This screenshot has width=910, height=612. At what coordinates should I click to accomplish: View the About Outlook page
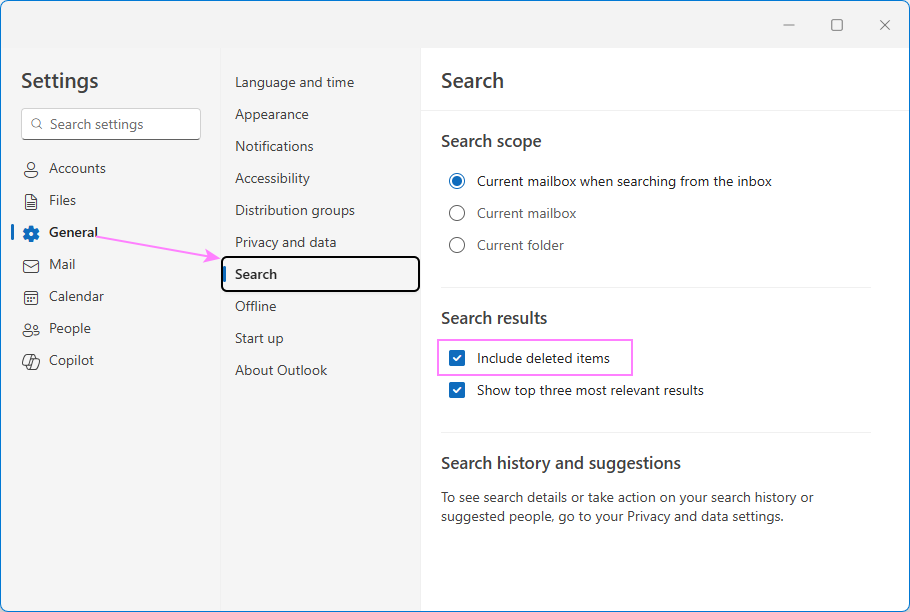point(281,370)
